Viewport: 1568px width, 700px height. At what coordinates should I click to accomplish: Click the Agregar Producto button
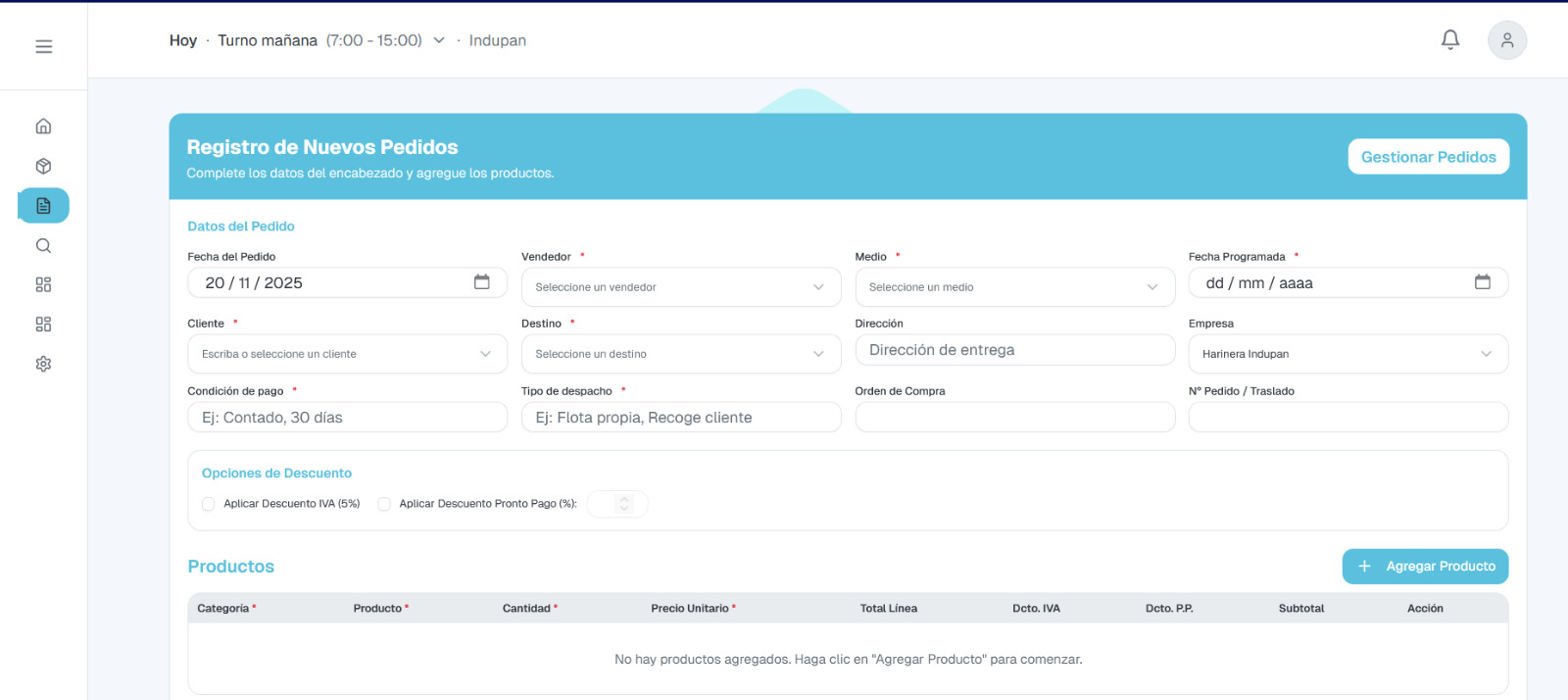[1424, 567]
